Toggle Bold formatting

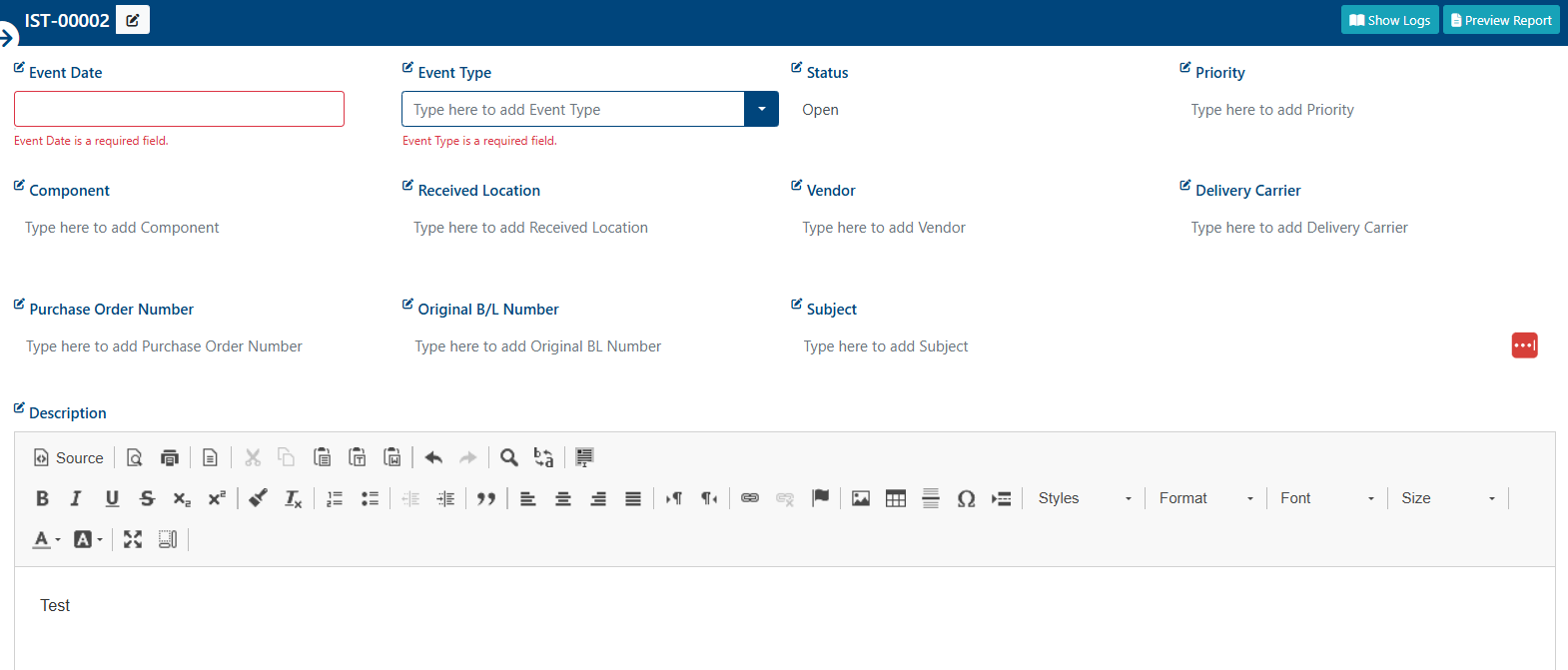pyautogui.click(x=42, y=498)
